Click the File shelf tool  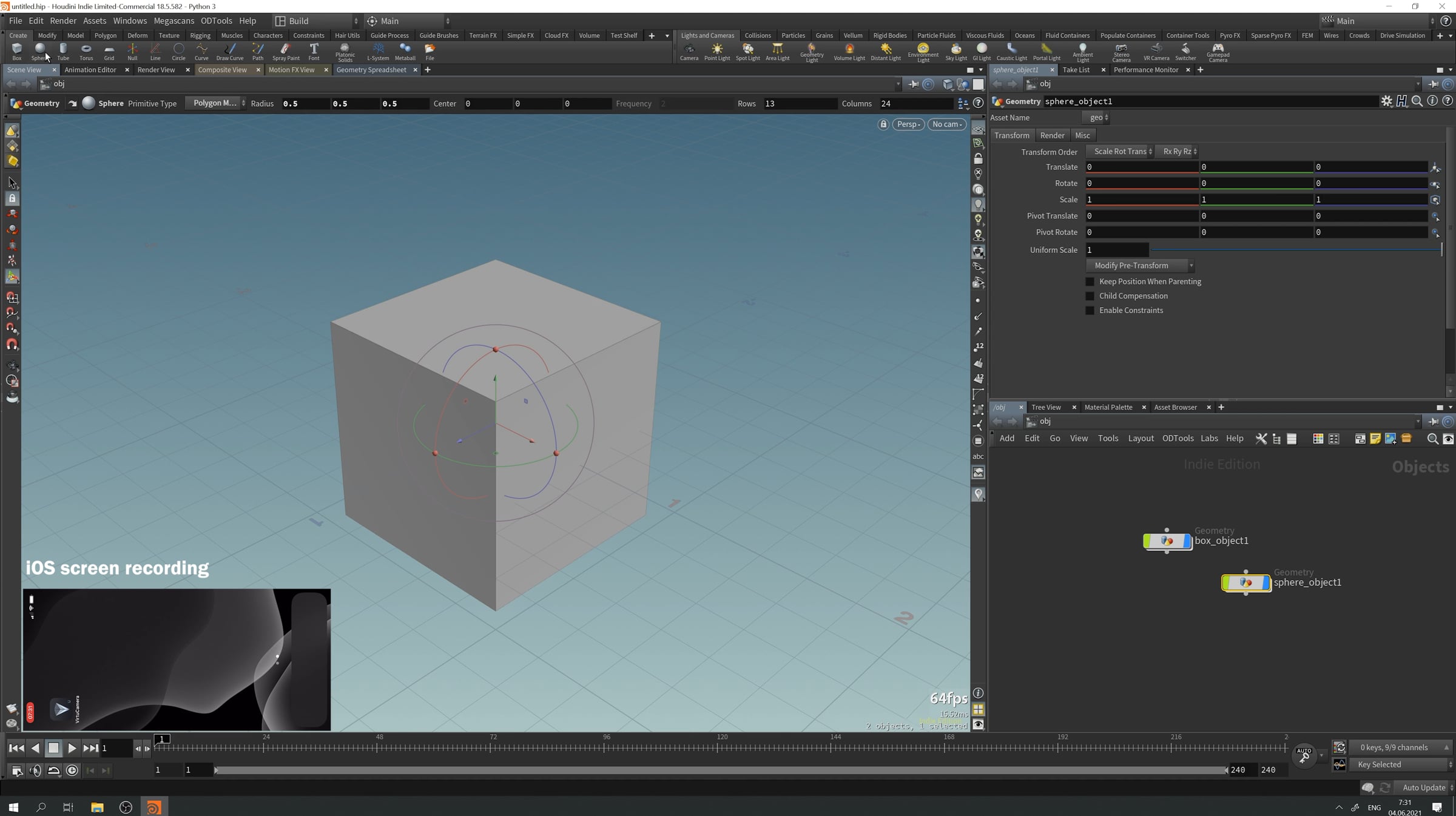[x=430, y=52]
